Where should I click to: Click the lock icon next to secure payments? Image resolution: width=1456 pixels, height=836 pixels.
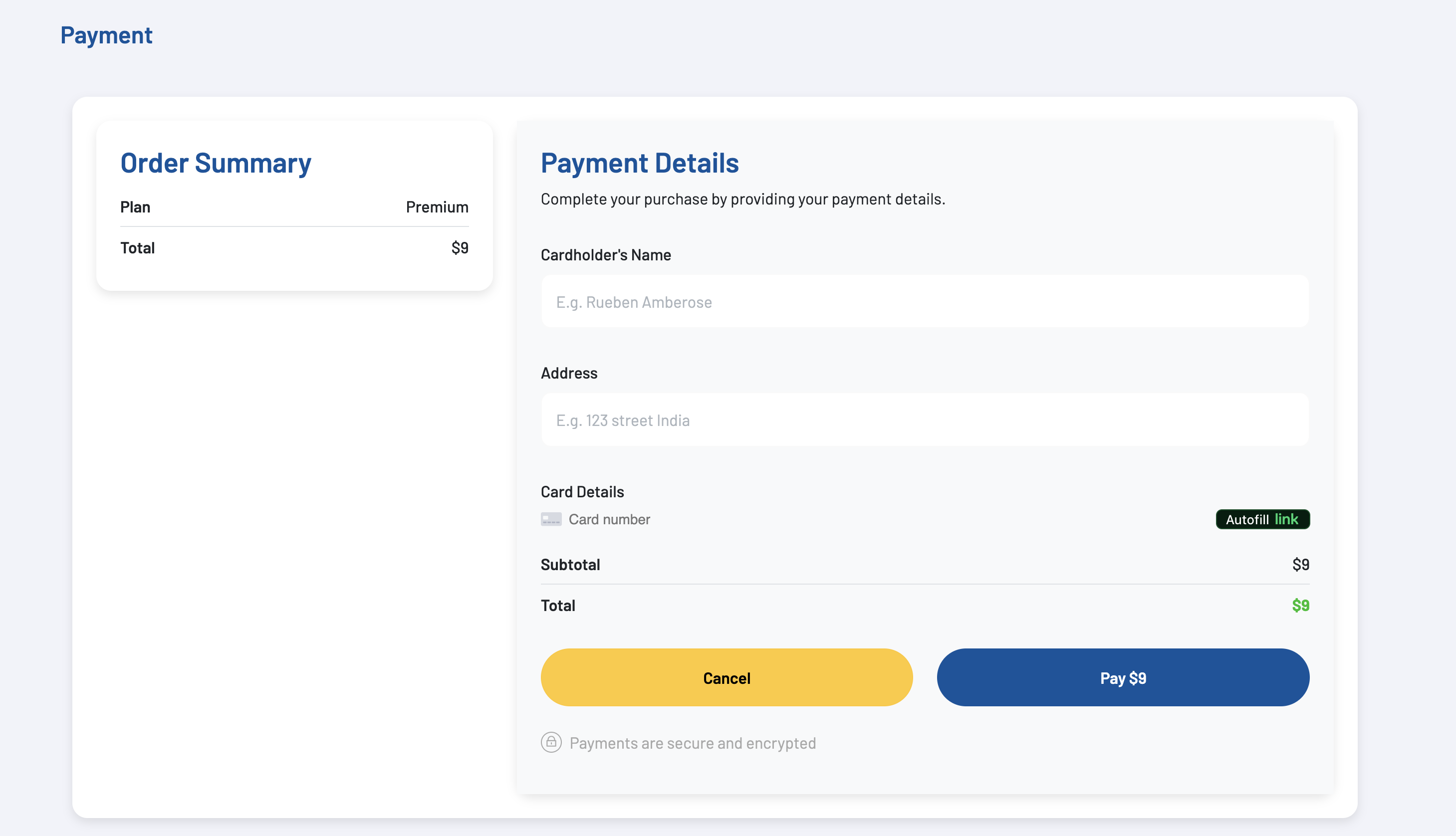tap(551, 742)
